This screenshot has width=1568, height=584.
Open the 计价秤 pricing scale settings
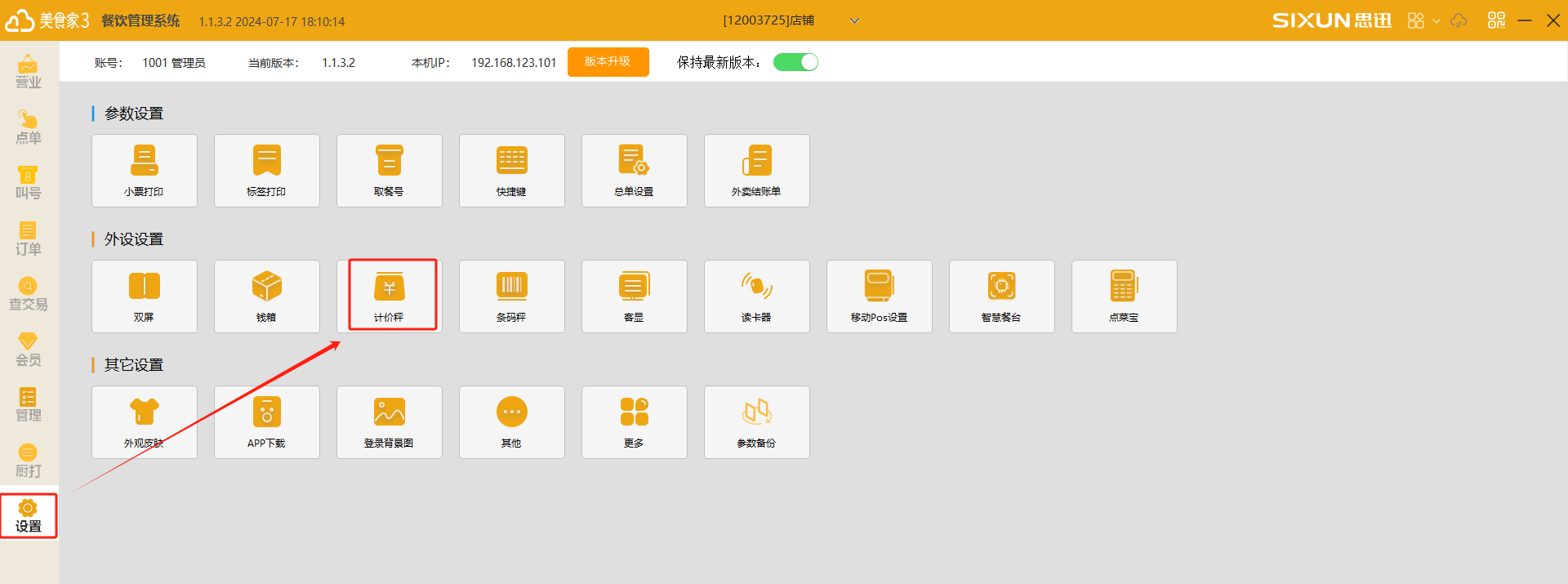pos(390,296)
